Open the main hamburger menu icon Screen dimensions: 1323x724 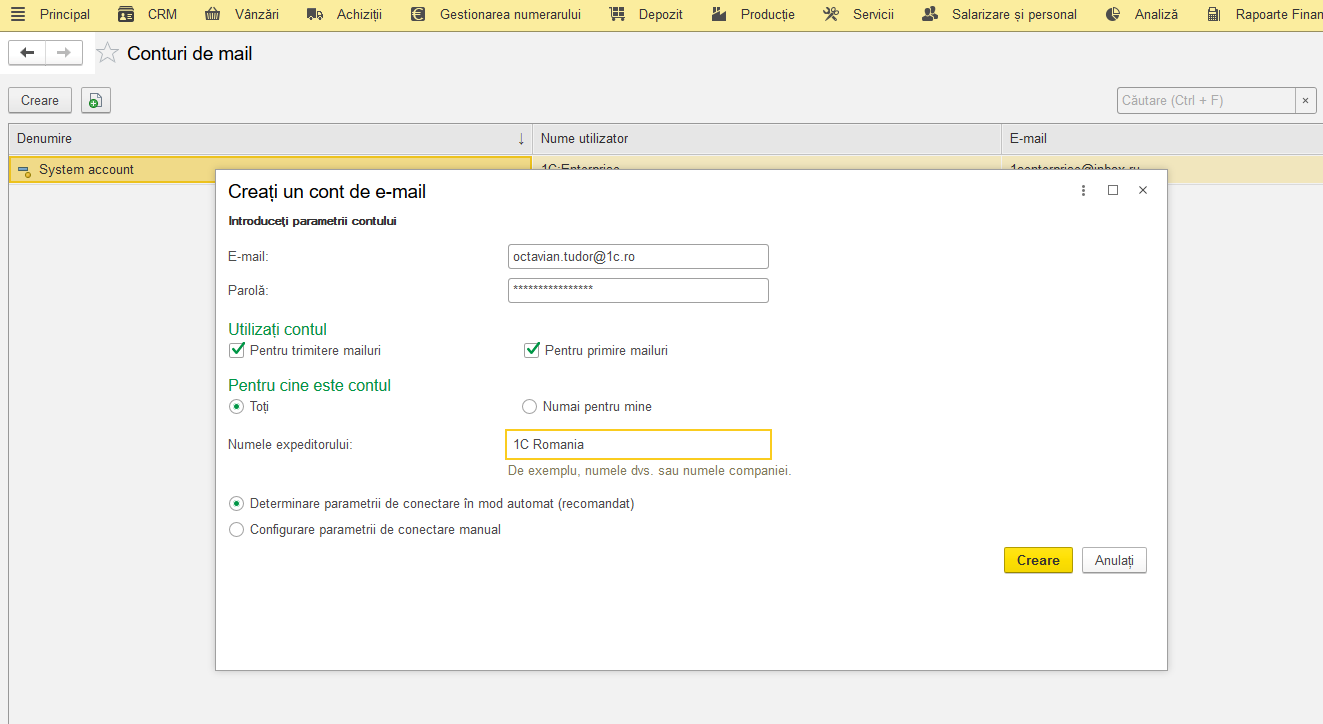tap(18, 14)
